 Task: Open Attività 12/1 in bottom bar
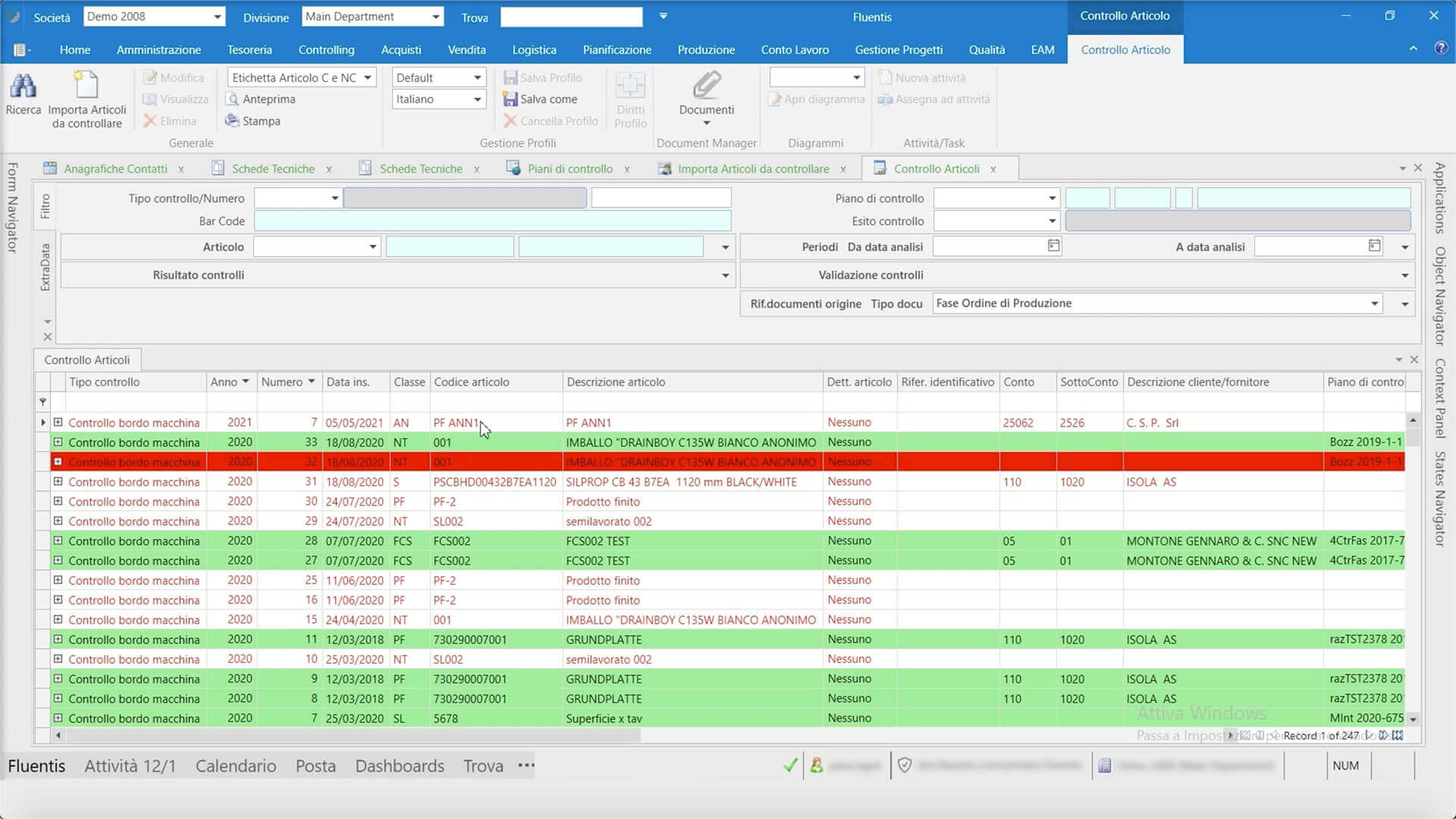pyautogui.click(x=130, y=765)
